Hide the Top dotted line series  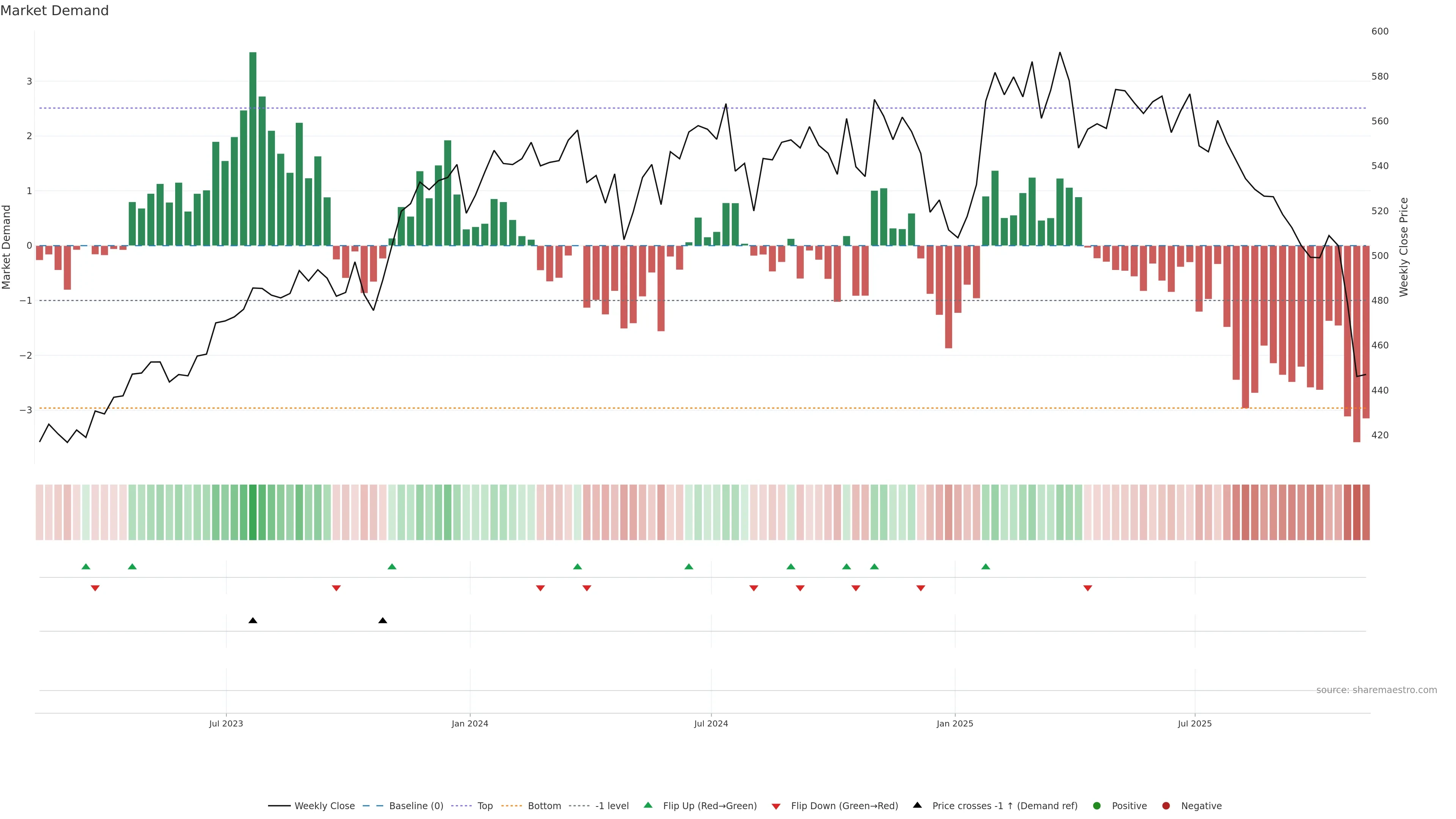(485, 806)
